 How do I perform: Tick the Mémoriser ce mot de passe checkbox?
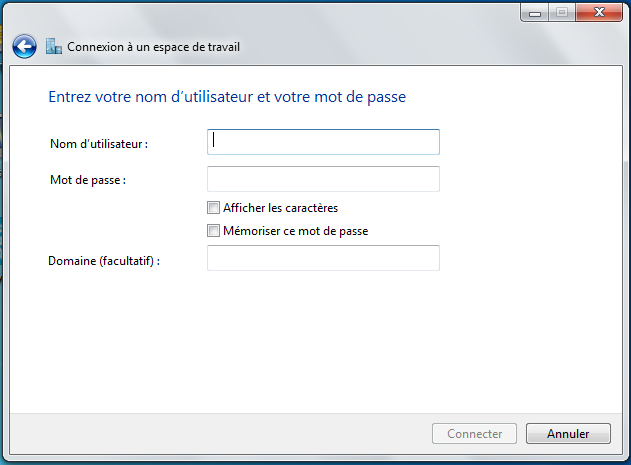click(x=213, y=231)
